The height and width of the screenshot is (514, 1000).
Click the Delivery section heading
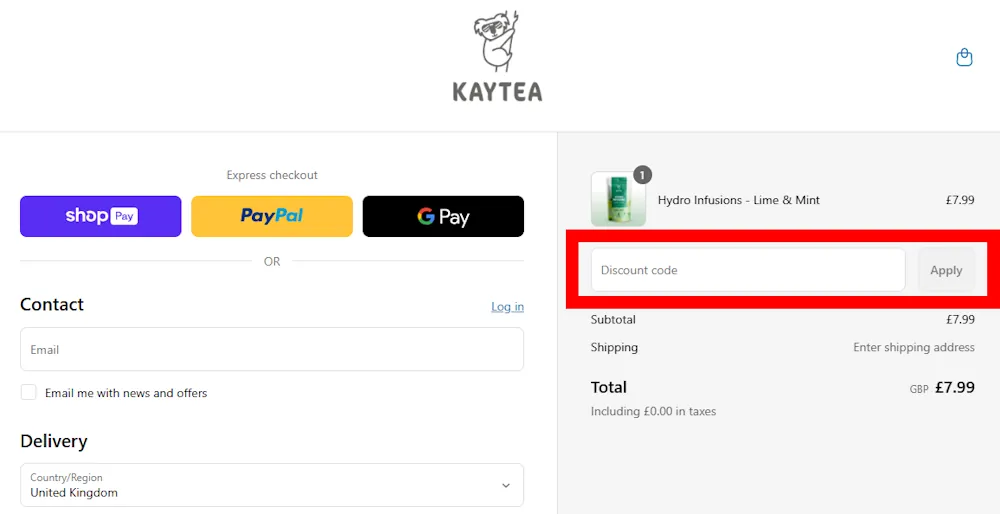coord(54,441)
